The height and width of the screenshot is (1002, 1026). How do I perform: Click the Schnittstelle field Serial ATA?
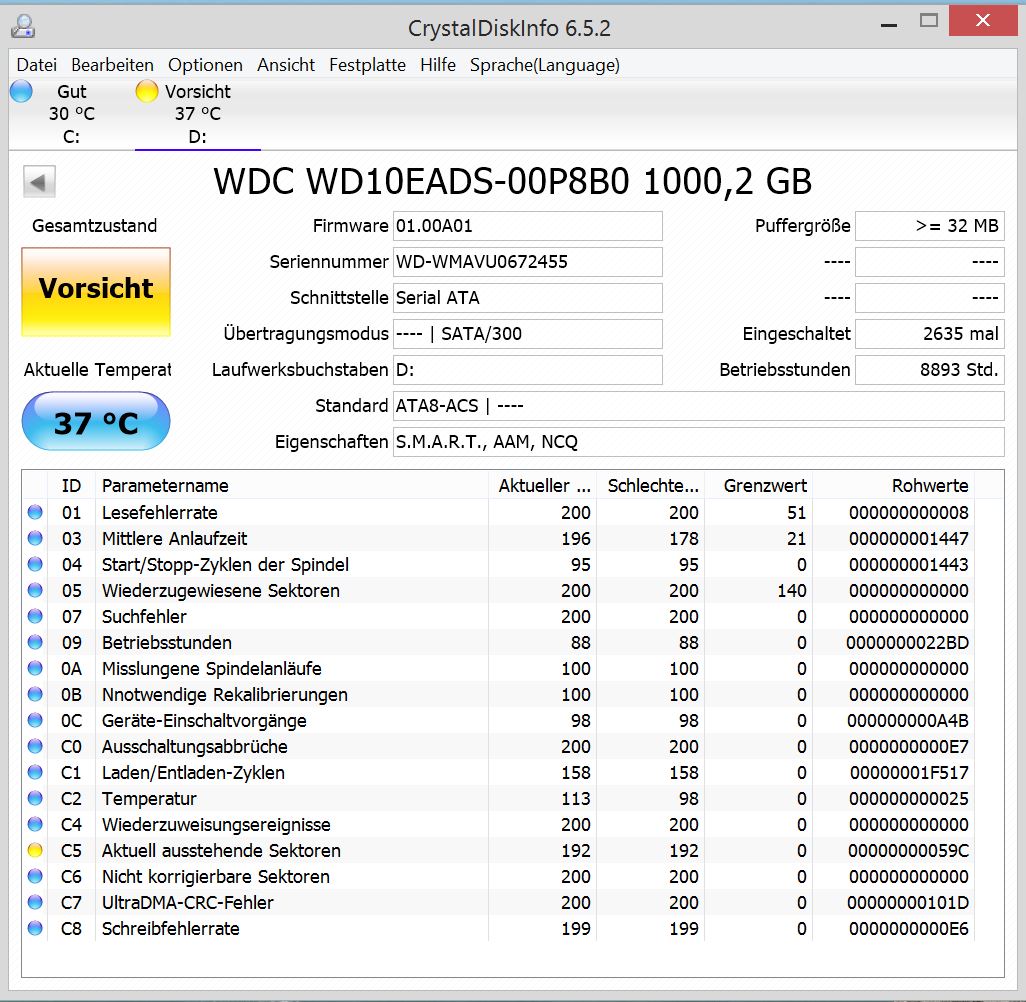(x=527, y=298)
